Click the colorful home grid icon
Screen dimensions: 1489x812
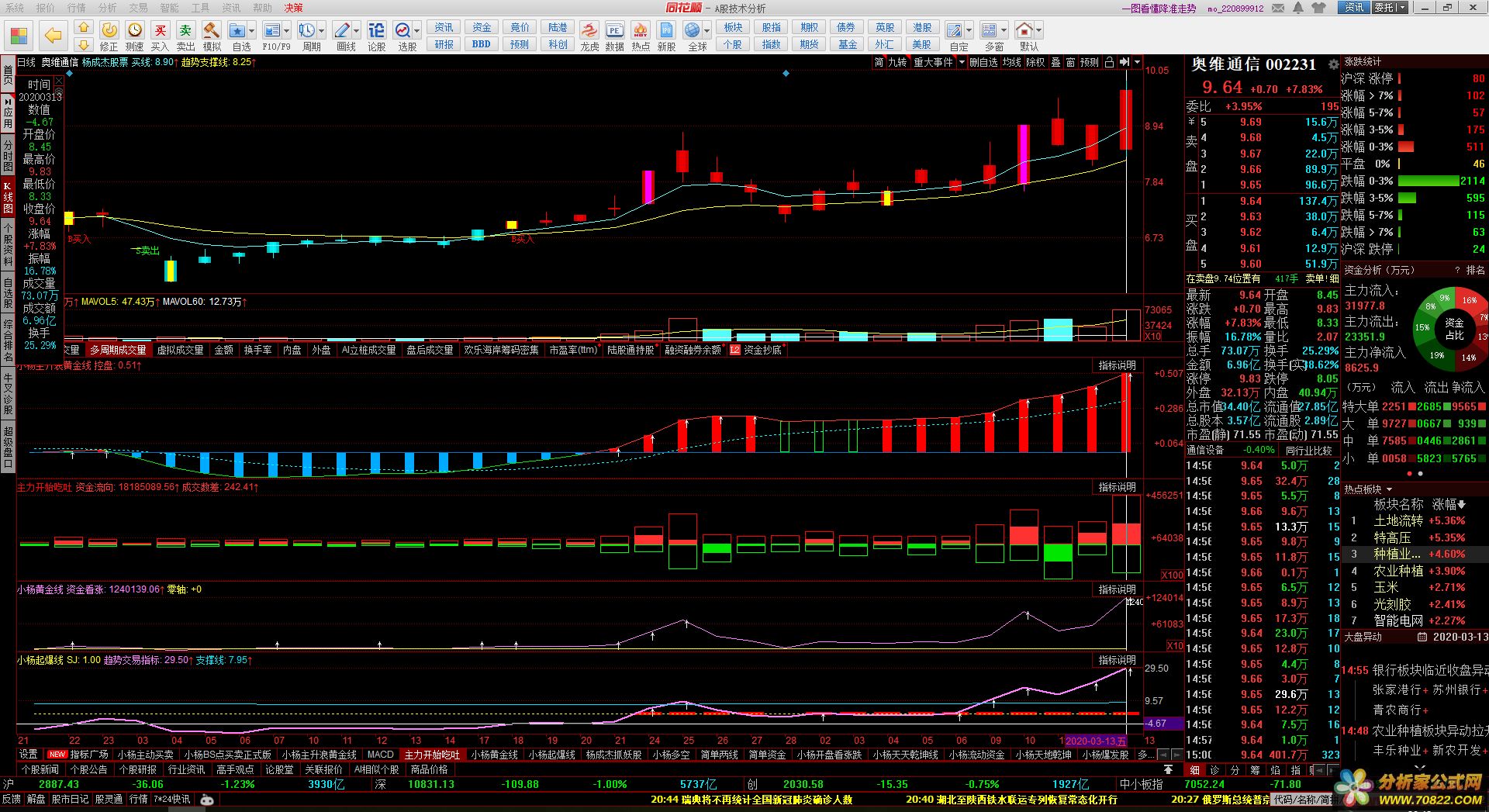pos(19,36)
